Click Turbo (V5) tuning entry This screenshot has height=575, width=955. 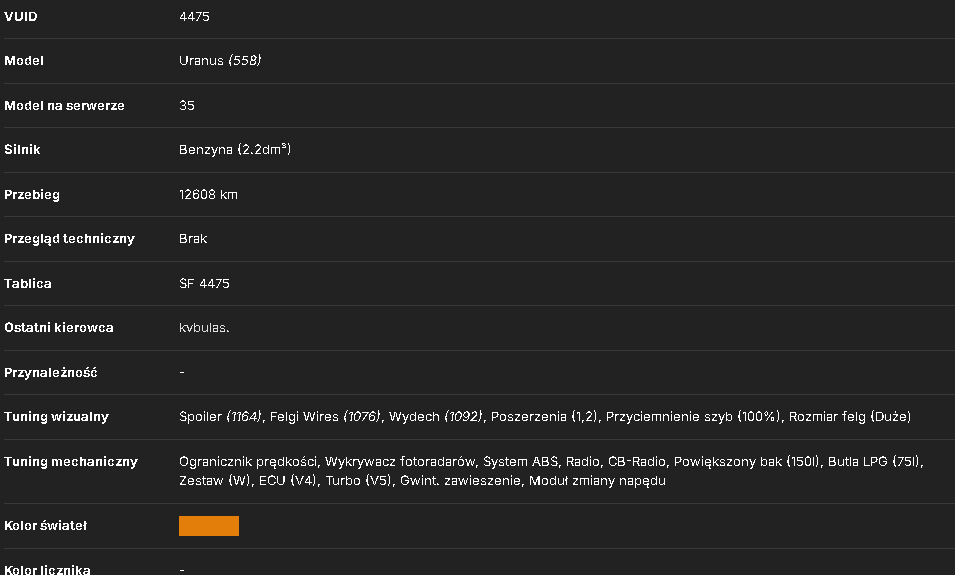(358, 481)
